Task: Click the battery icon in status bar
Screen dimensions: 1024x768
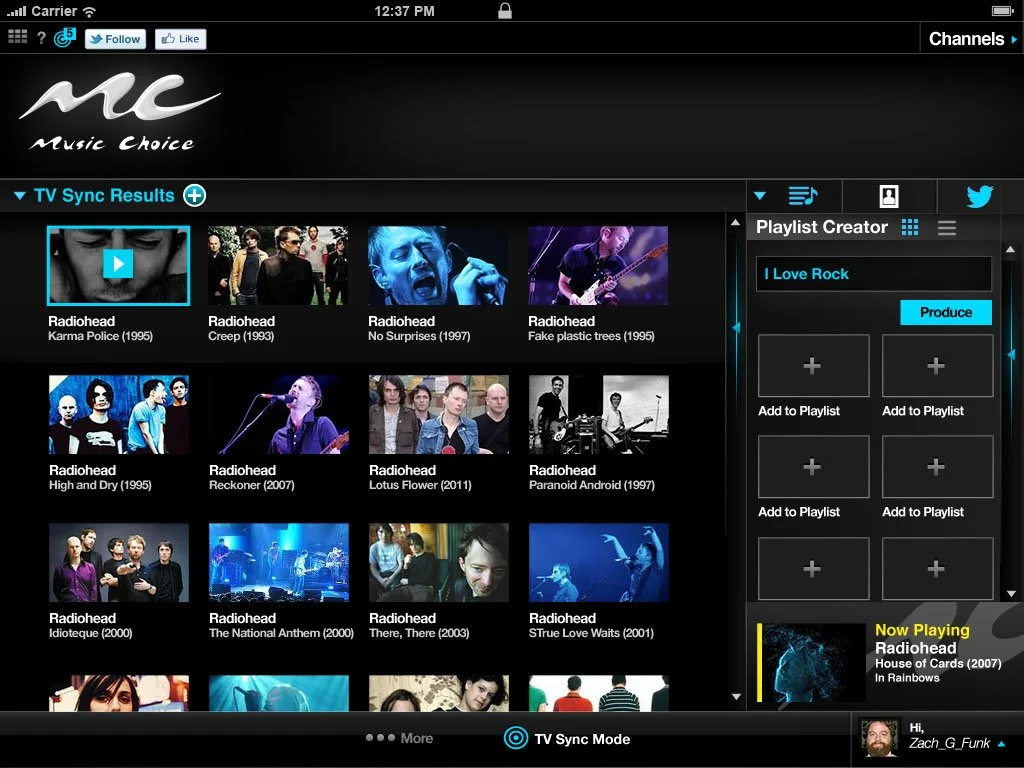Action: [x=1002, y=10]
